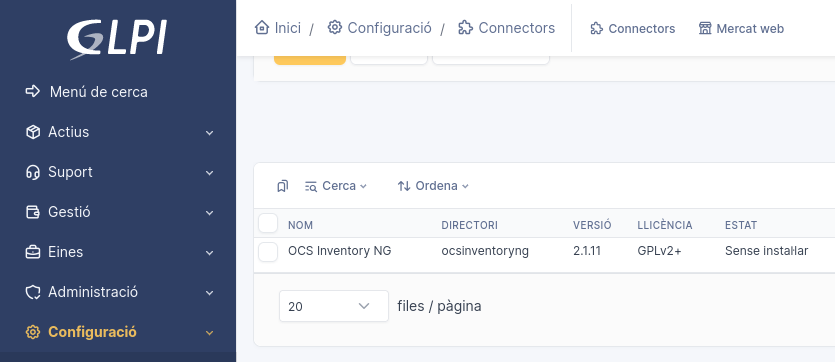835x362 pixels.
Task: Click the Actius cube icon
Action: tap(32, 132)
